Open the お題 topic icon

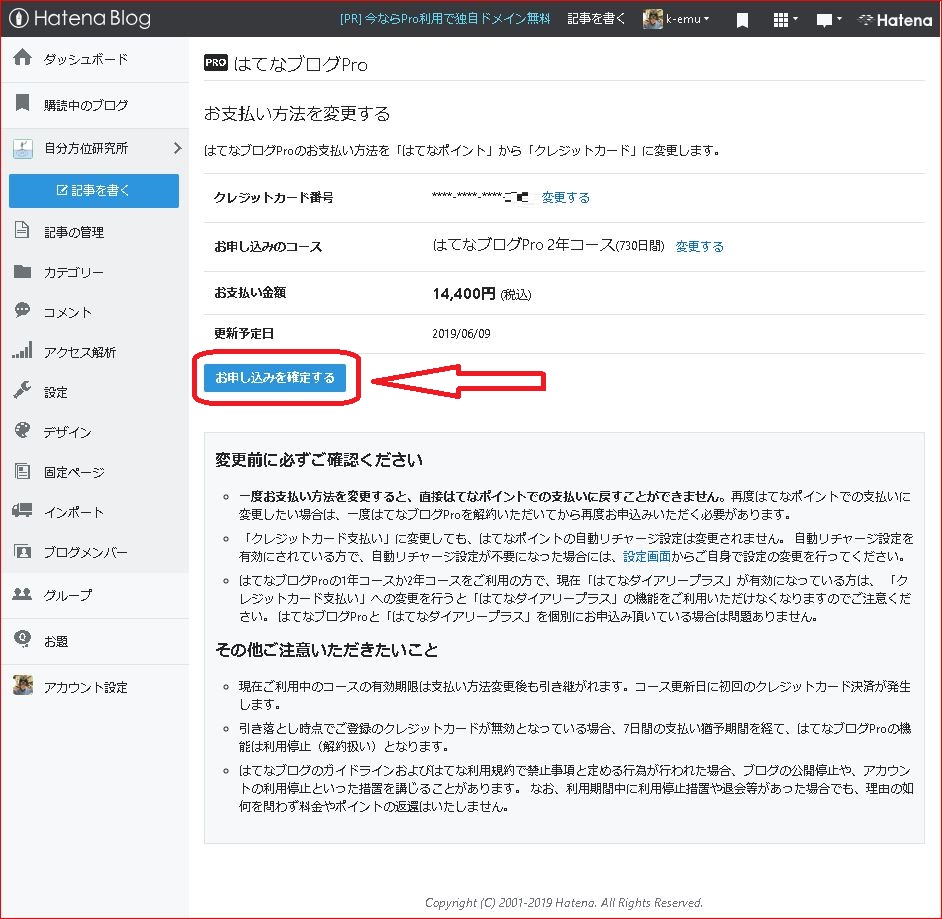point(22,638)
